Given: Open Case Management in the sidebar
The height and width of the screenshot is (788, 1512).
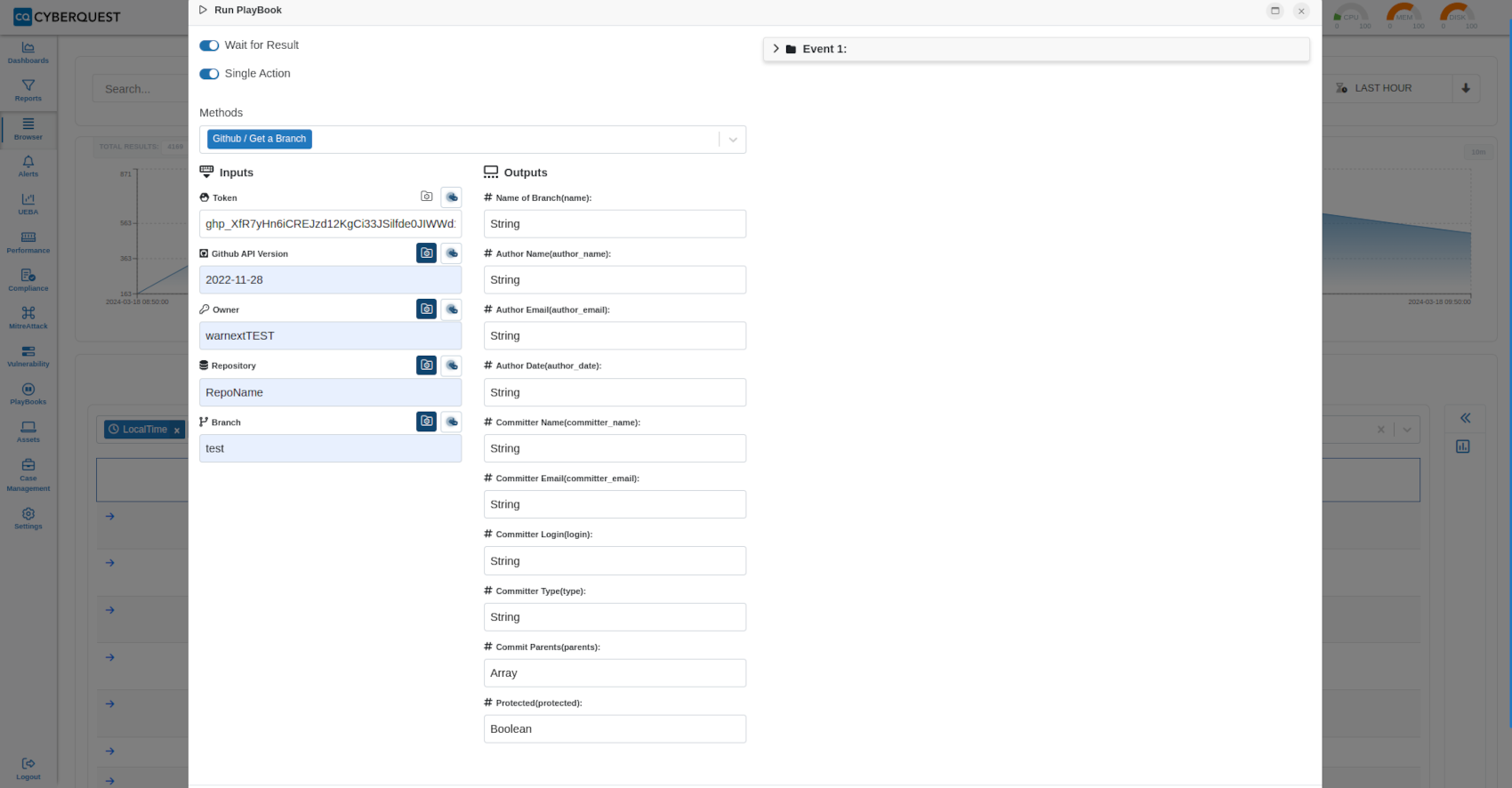Looking at the screenshot, I should [x=28, y=476].
